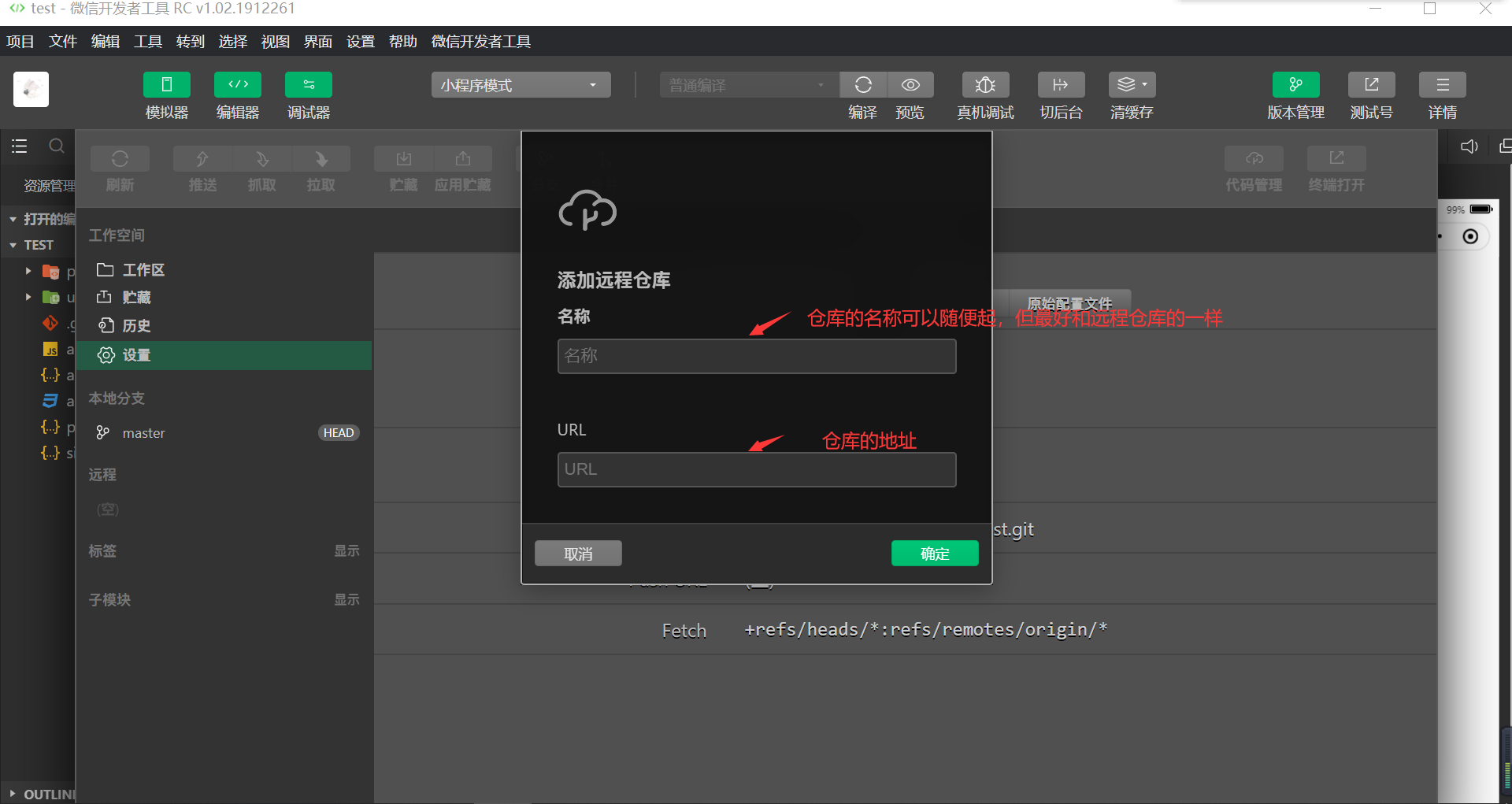Click the 代码管理 cloud icon
1512x804 pixels.
coord(1254,158)
